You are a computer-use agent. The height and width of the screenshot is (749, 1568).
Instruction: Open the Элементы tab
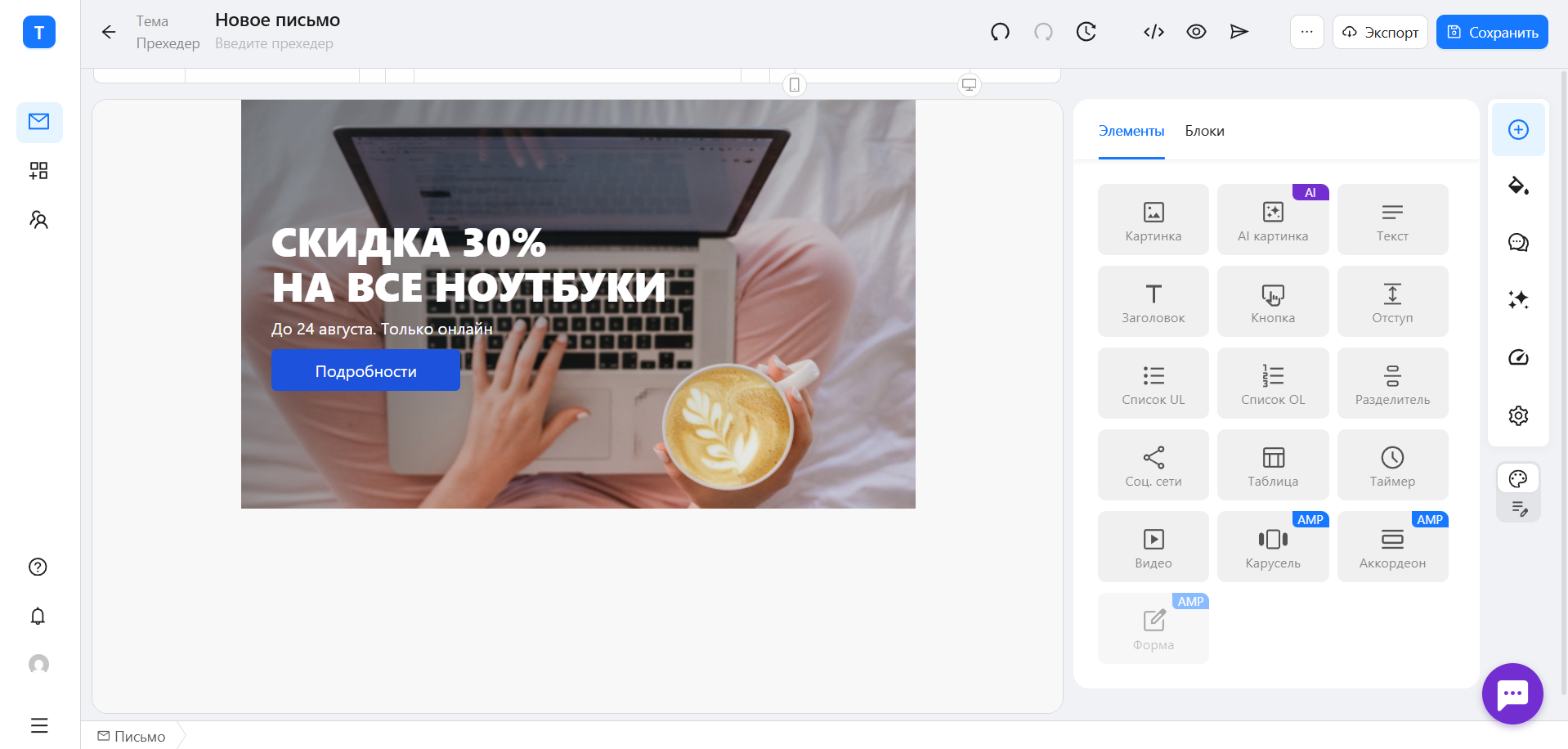tap(1131, 131)
